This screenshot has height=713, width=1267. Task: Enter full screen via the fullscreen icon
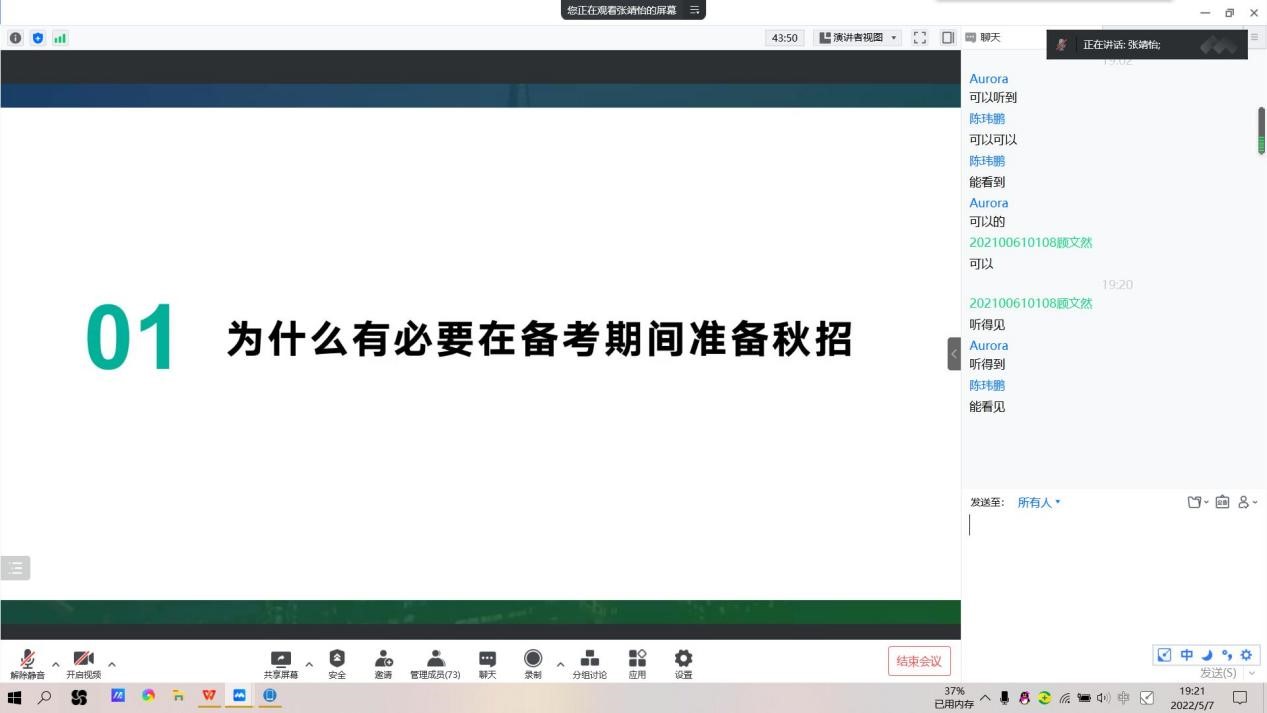pos(920,38)
